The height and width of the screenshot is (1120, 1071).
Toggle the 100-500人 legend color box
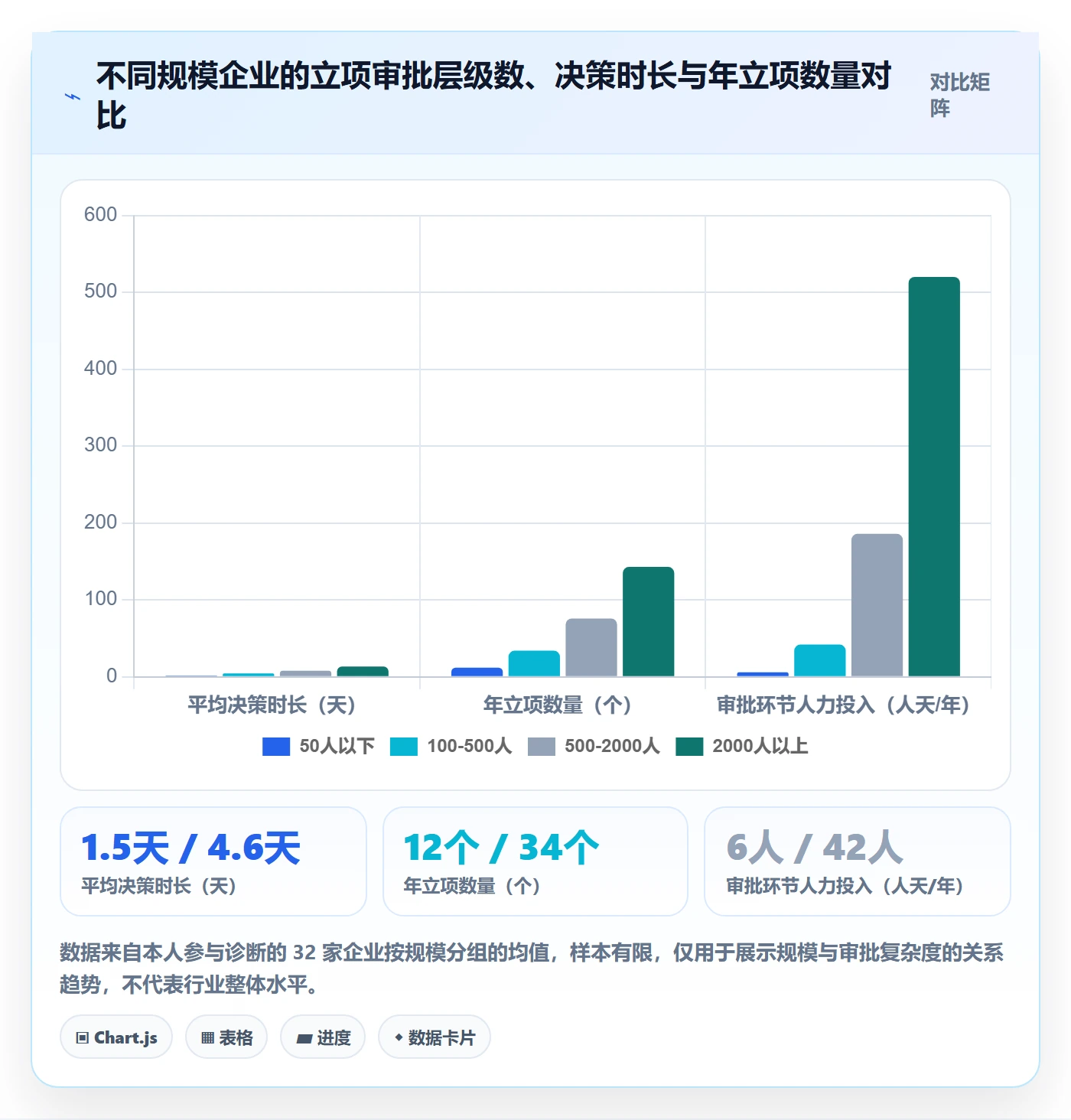click(404, 747)
